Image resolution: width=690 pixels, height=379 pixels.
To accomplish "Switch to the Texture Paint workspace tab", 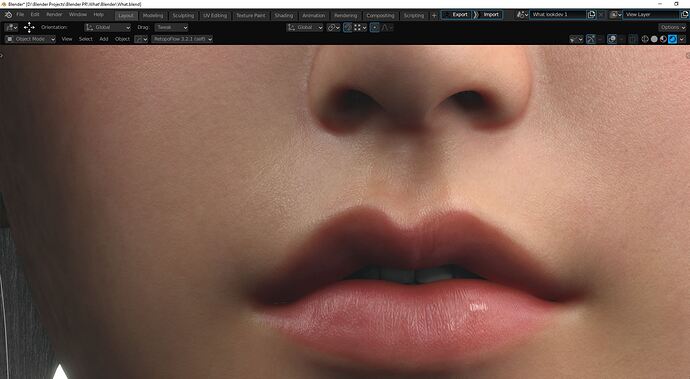I will pyautogui.click(x=251, y=15).
